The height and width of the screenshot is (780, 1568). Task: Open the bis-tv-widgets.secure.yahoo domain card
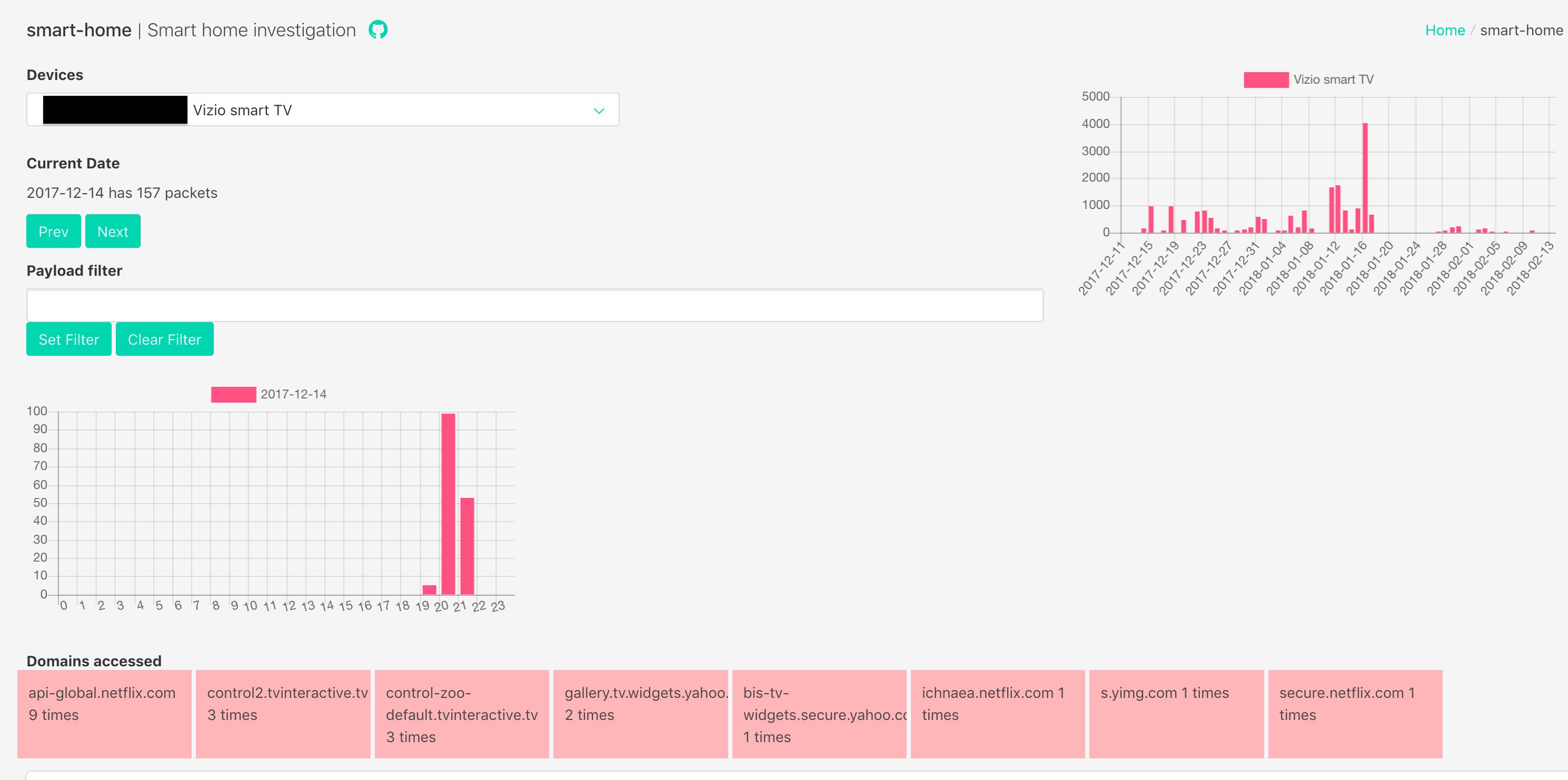click(819, 714)
